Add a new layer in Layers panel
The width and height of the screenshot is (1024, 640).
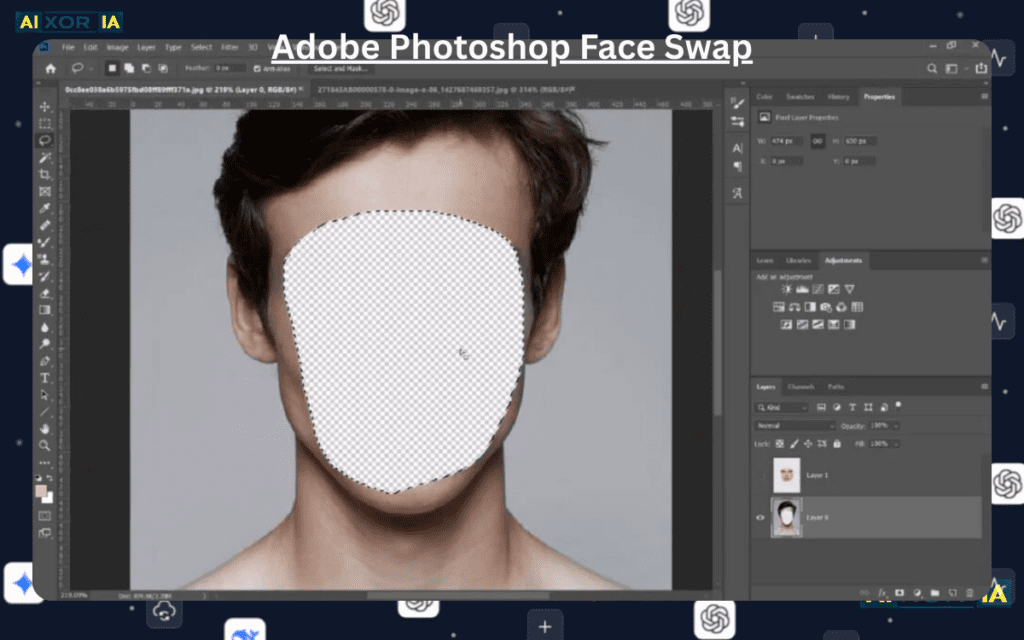click(953, 592)
